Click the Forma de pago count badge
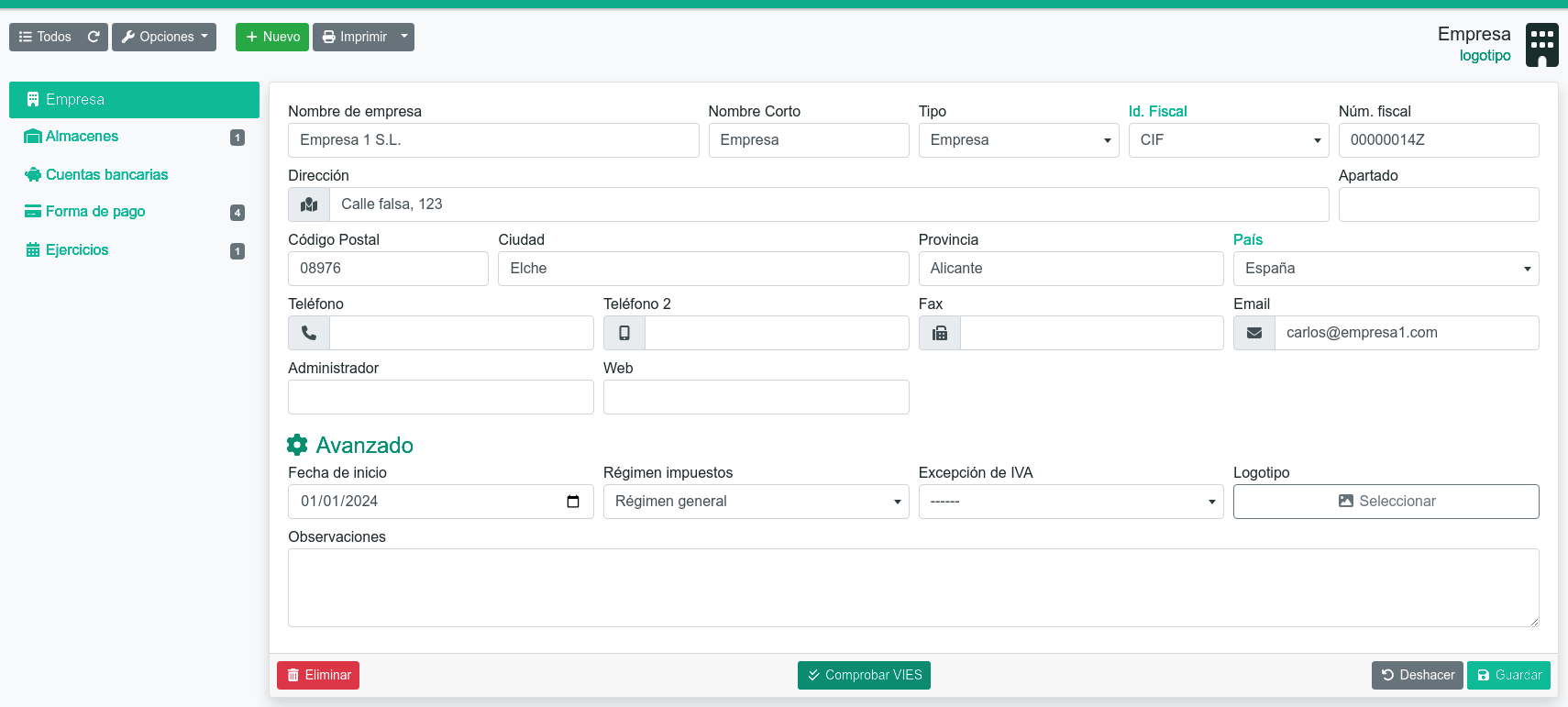Screen dimensions: 1568x707 237,213
